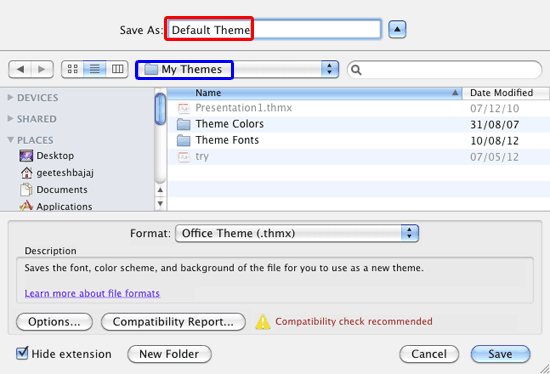Click the date 10/08/12
The width and height of the screenshot is (550, 374).
495,141
